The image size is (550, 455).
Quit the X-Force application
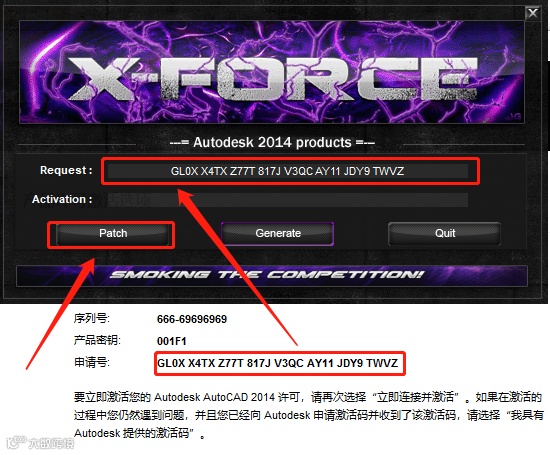(444, 234)
